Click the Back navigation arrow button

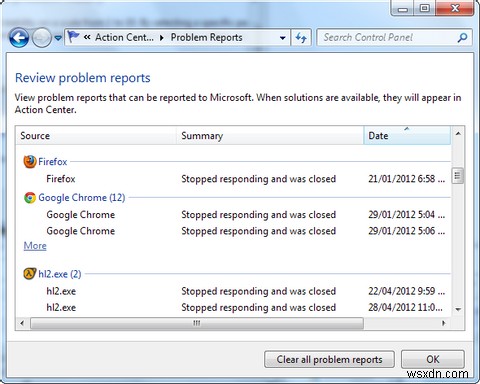[x=19, y=38]
